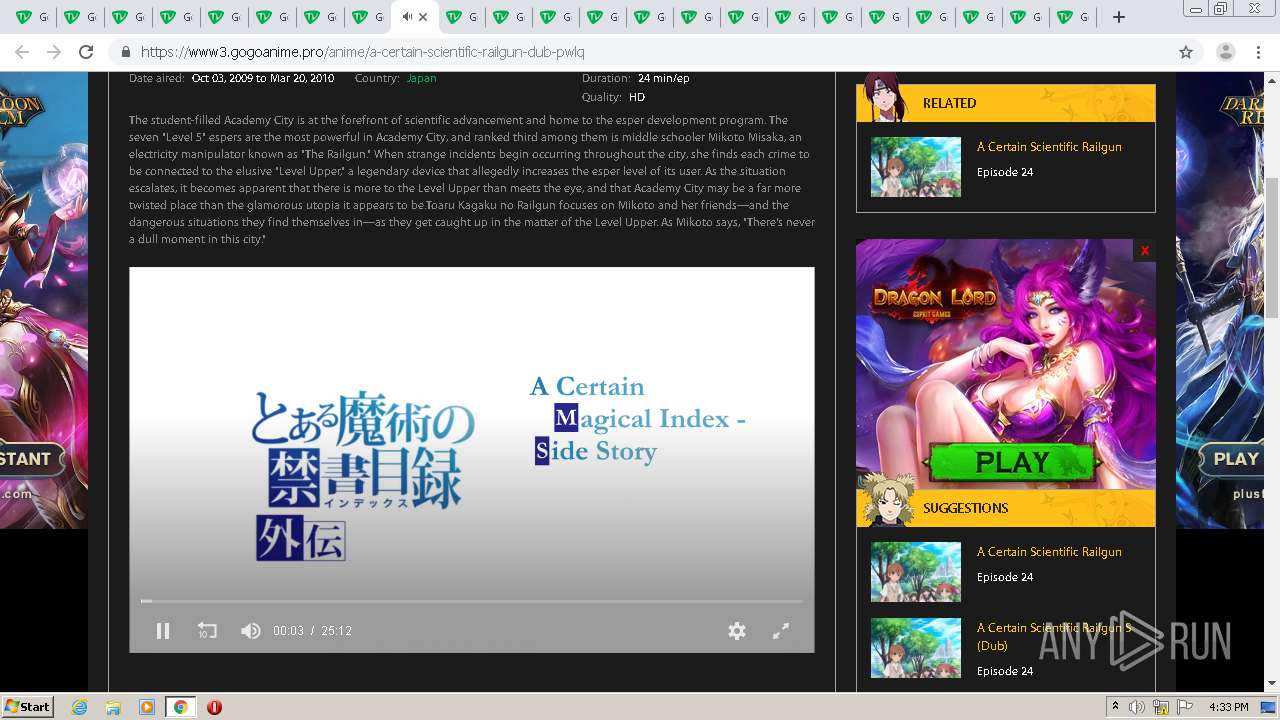Screen dimensions: 1280x720
Task: Open A Certain Scientific Railgun S (Dub)
Action: click(x=1055, y=636)
